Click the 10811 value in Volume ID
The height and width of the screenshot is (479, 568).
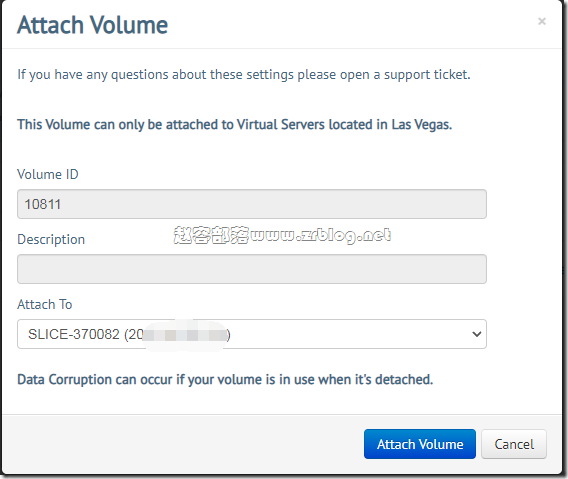[42, 204]
